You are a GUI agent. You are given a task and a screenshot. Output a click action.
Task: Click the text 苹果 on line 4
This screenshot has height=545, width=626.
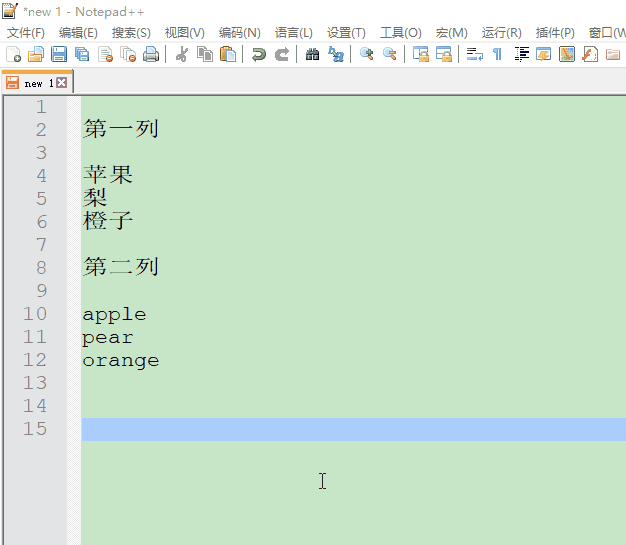point(108,175)
